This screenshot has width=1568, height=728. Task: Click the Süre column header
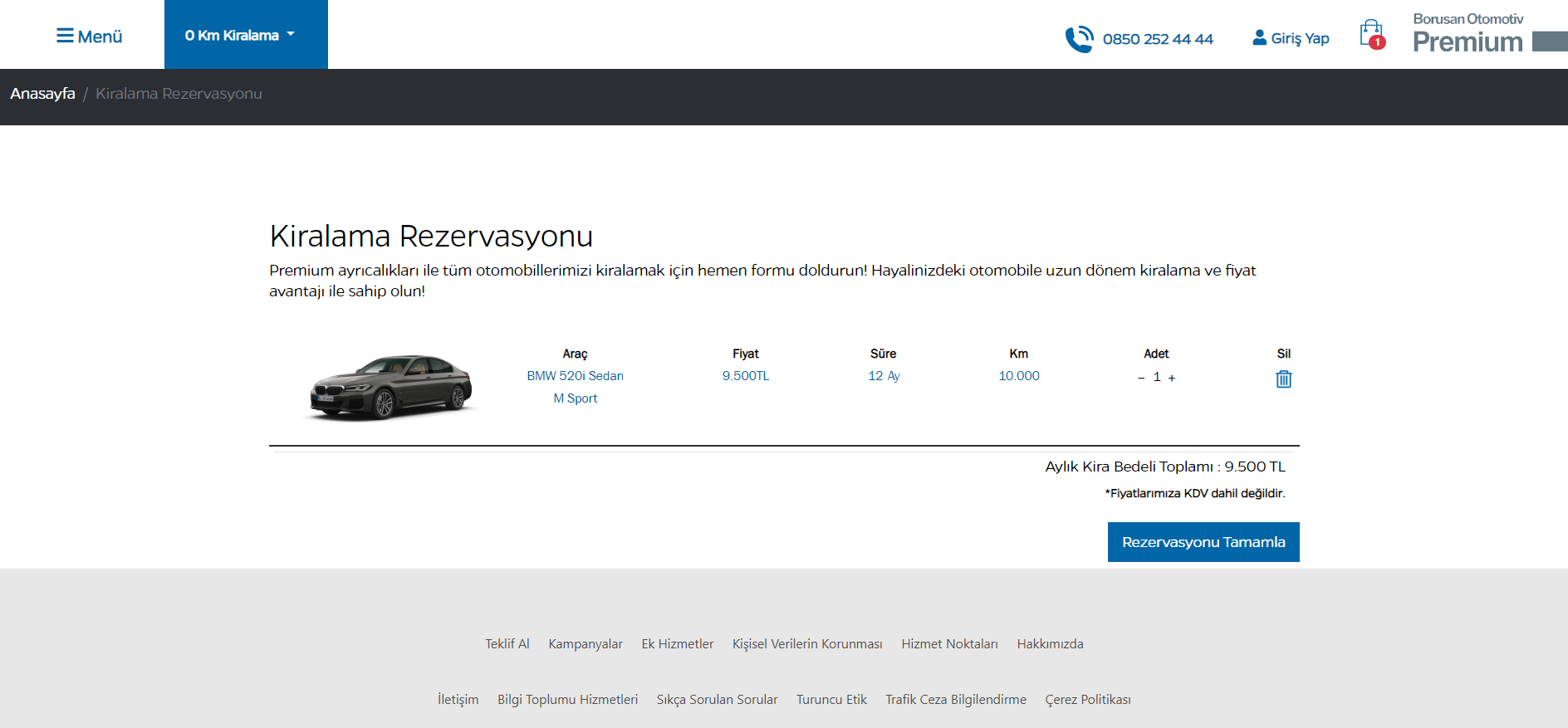tap(884, 354)
